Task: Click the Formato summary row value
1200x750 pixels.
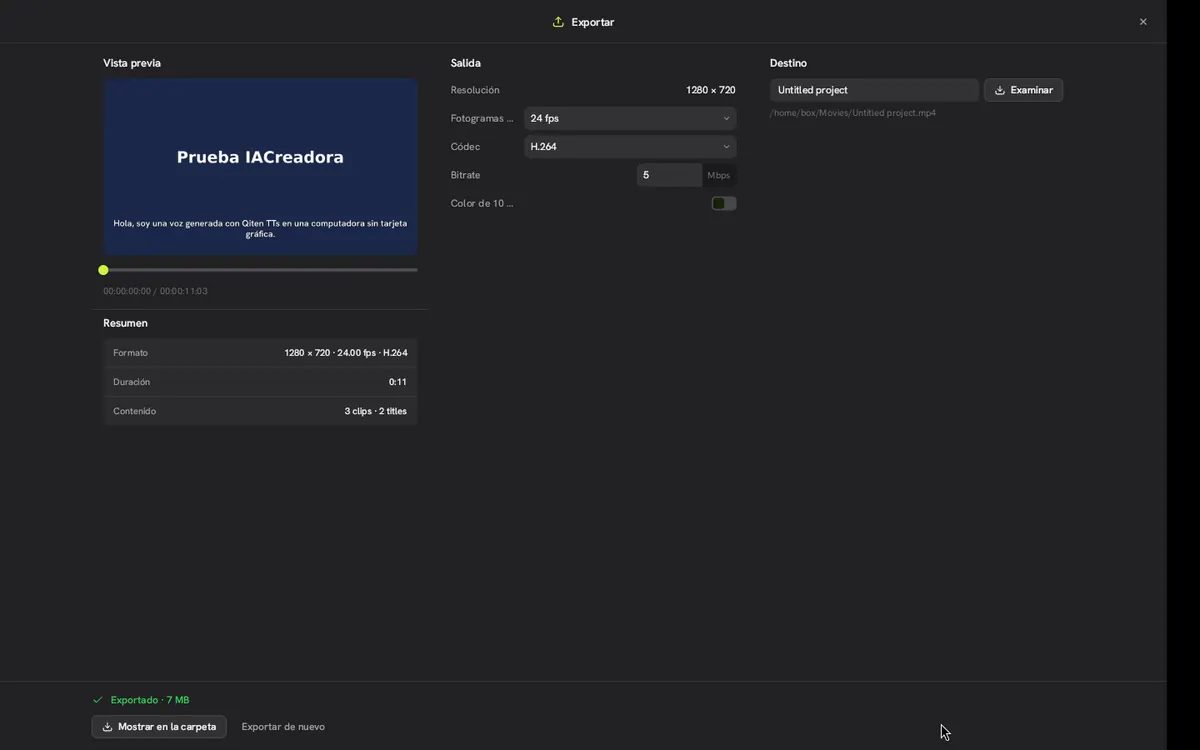Action: 345,353
